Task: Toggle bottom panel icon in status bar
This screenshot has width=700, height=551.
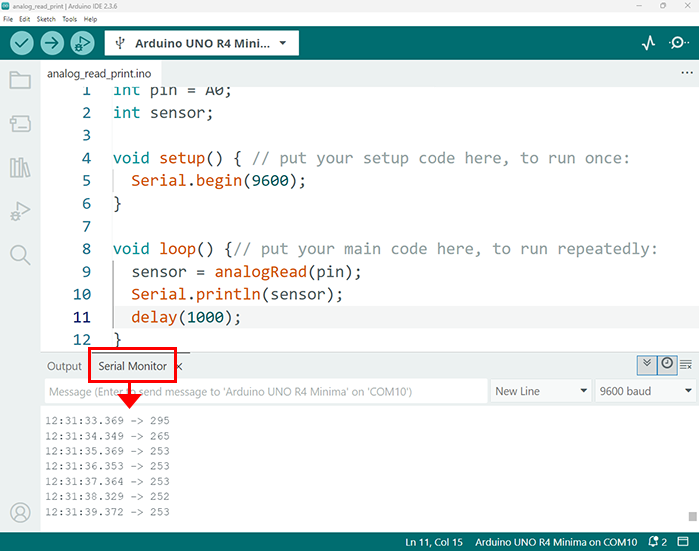Action: (x=683, y=542)
